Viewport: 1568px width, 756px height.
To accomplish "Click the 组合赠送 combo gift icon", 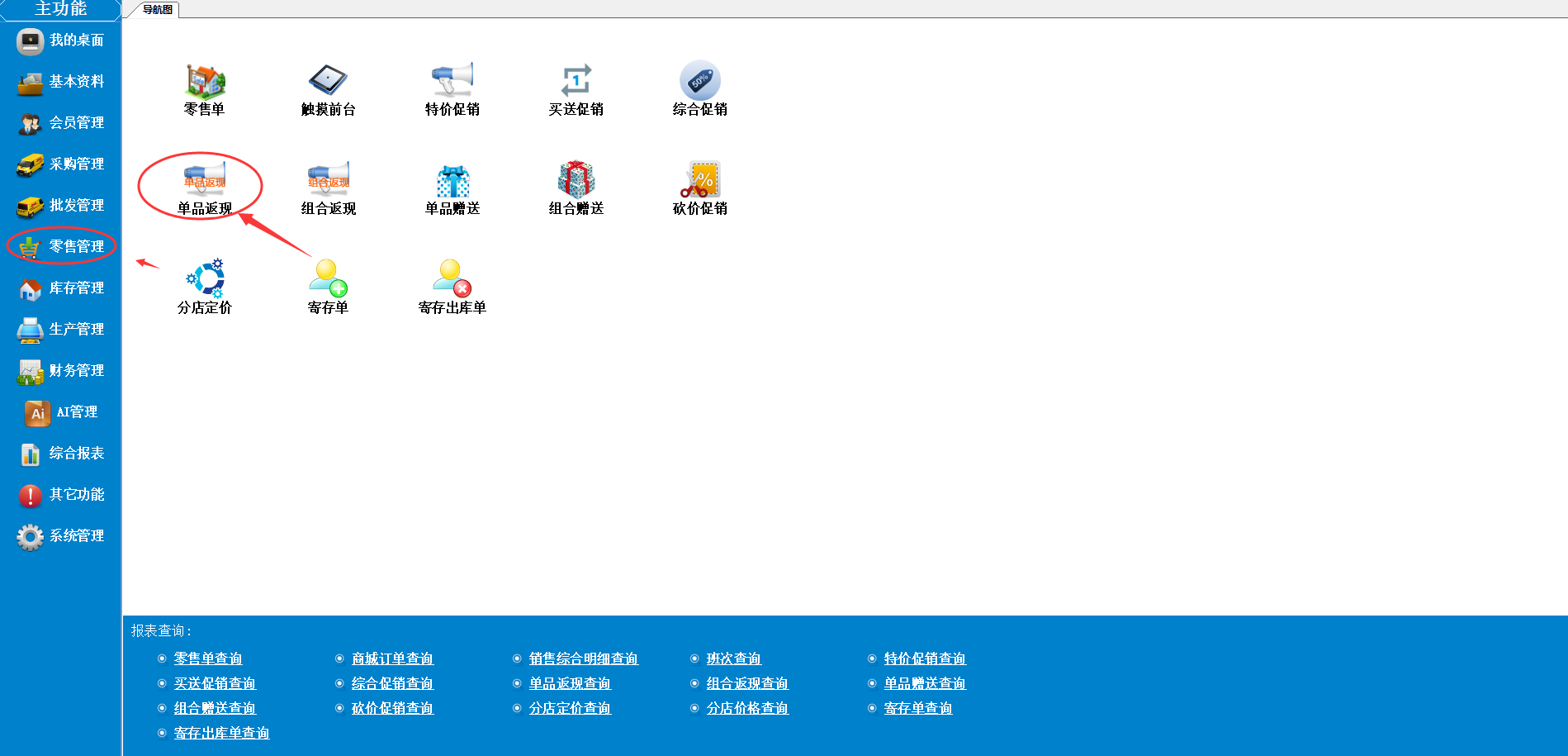I will 576,188.
